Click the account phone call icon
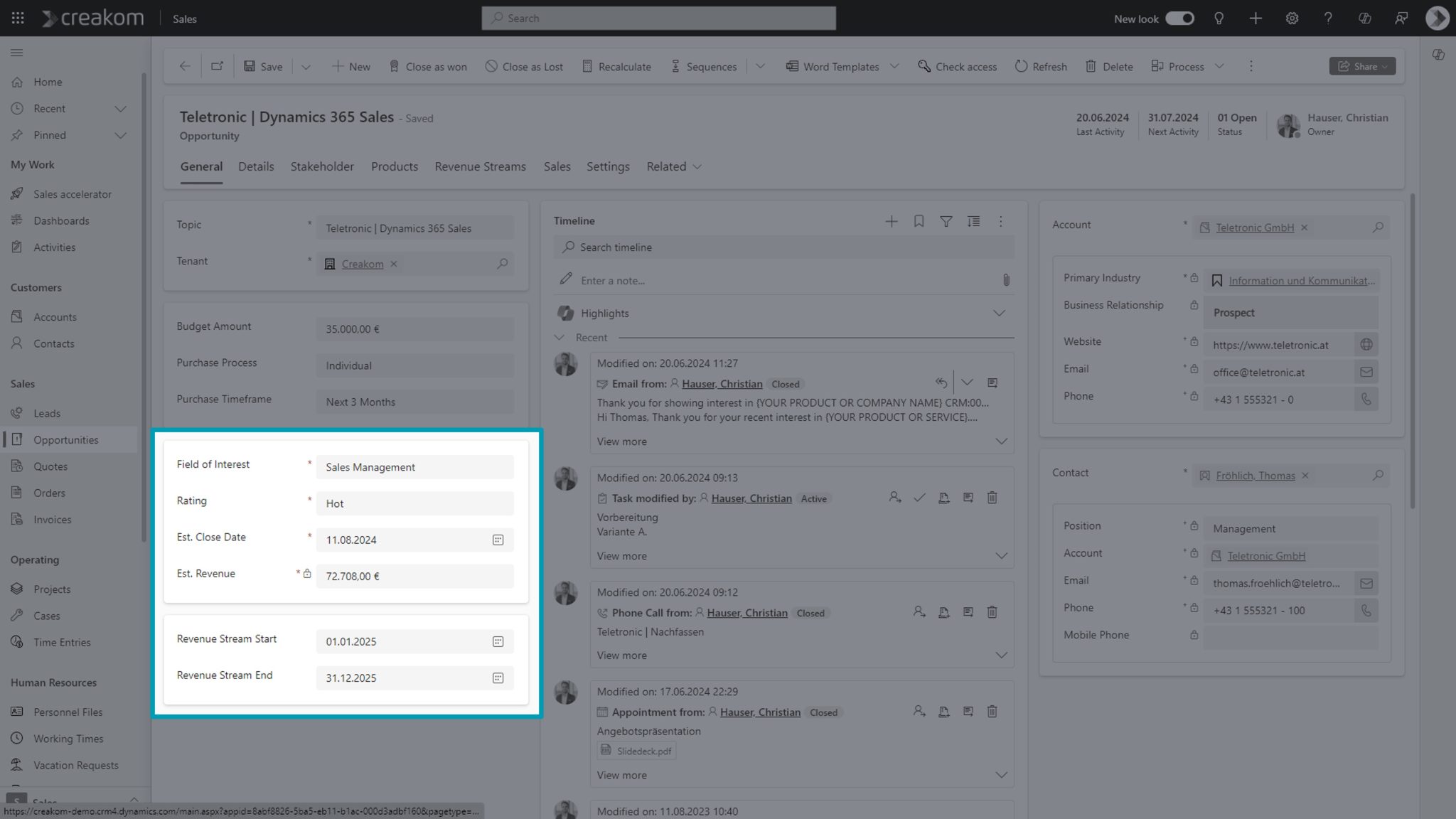 (1366, 400)
